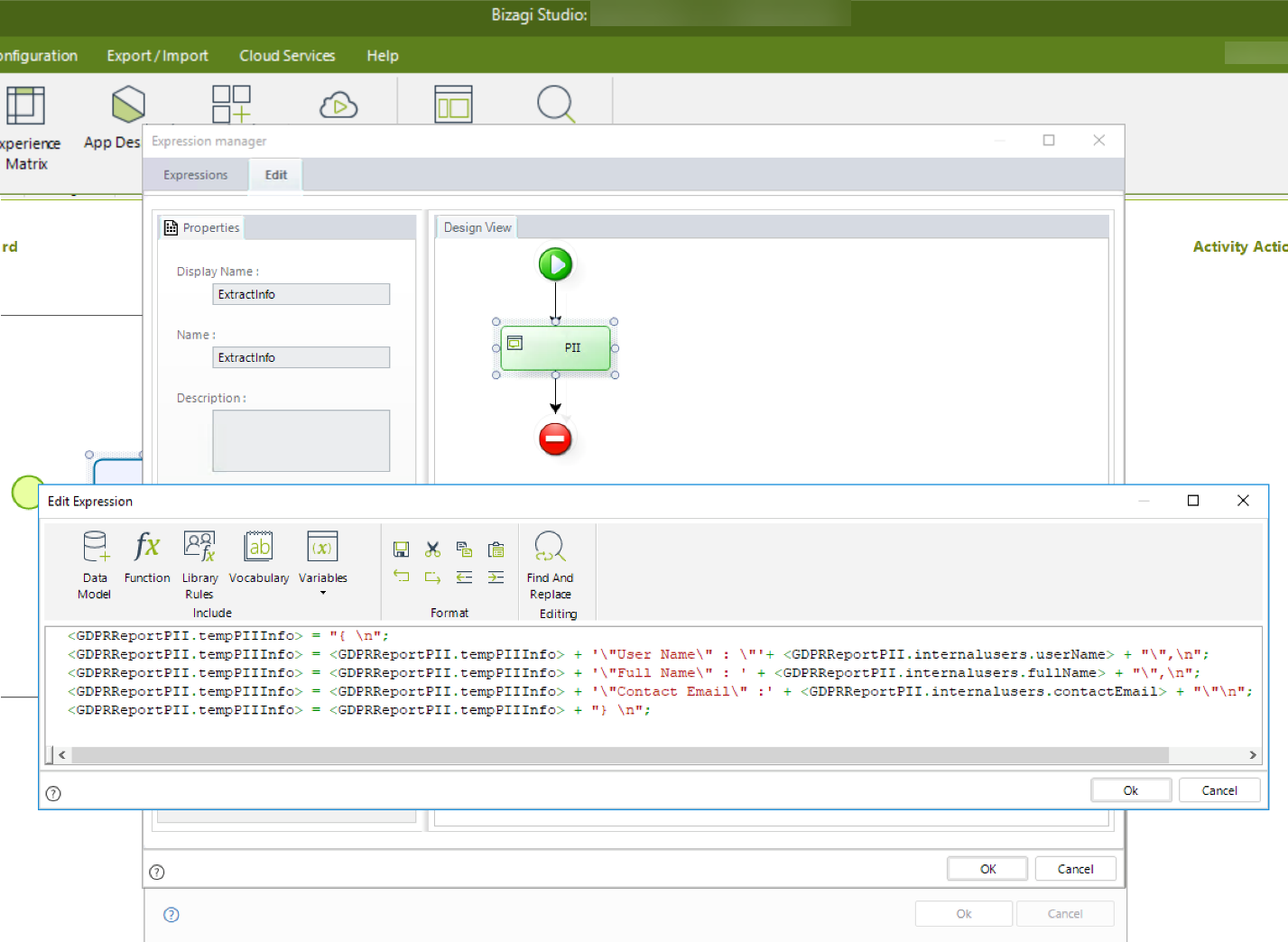
Task: Open the Export/Import menu
Action: pyautogui.click(x=157, y=56)
